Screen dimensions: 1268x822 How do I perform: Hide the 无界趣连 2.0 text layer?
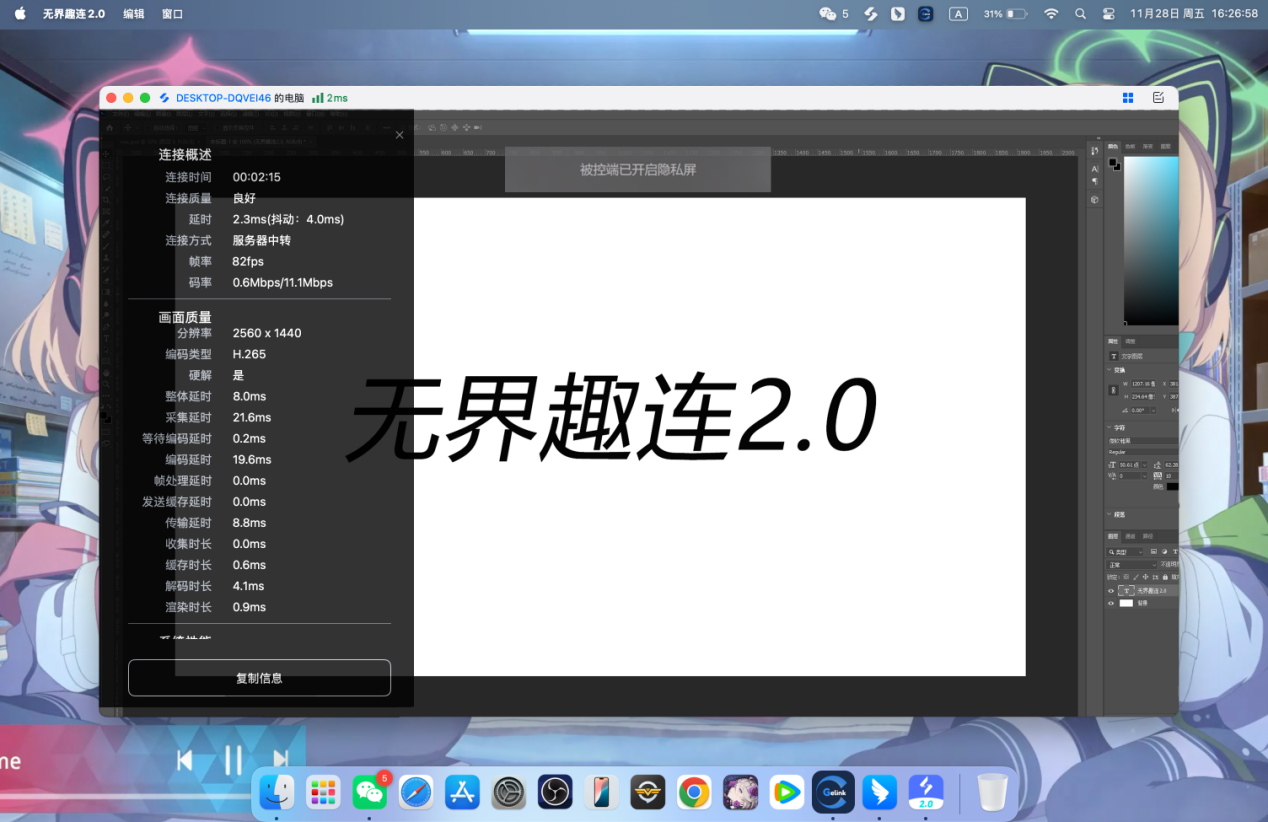click(x=1111, y=591)
